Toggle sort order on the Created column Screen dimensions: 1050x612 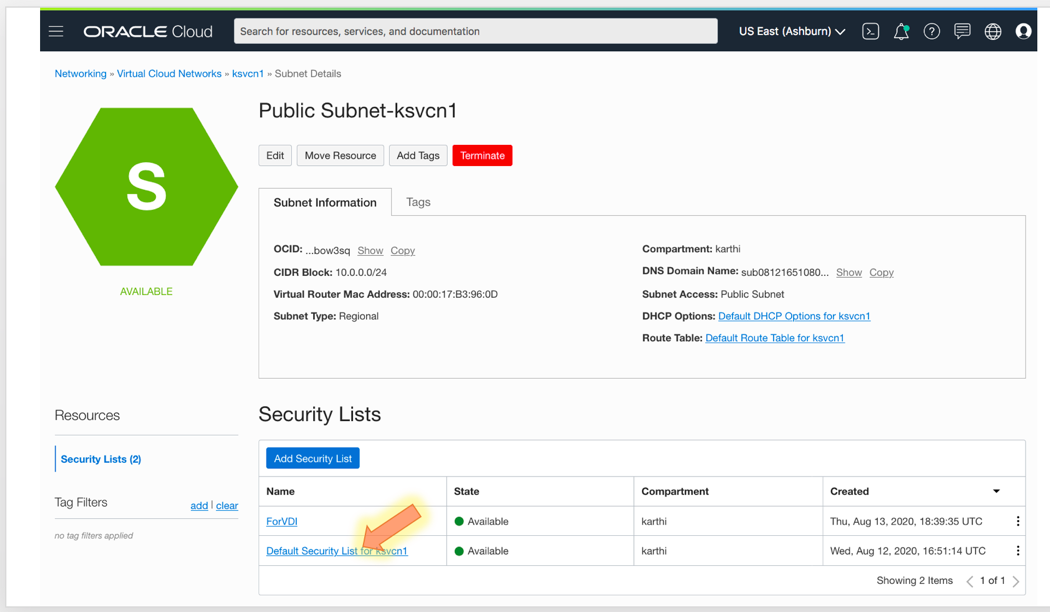995,491
